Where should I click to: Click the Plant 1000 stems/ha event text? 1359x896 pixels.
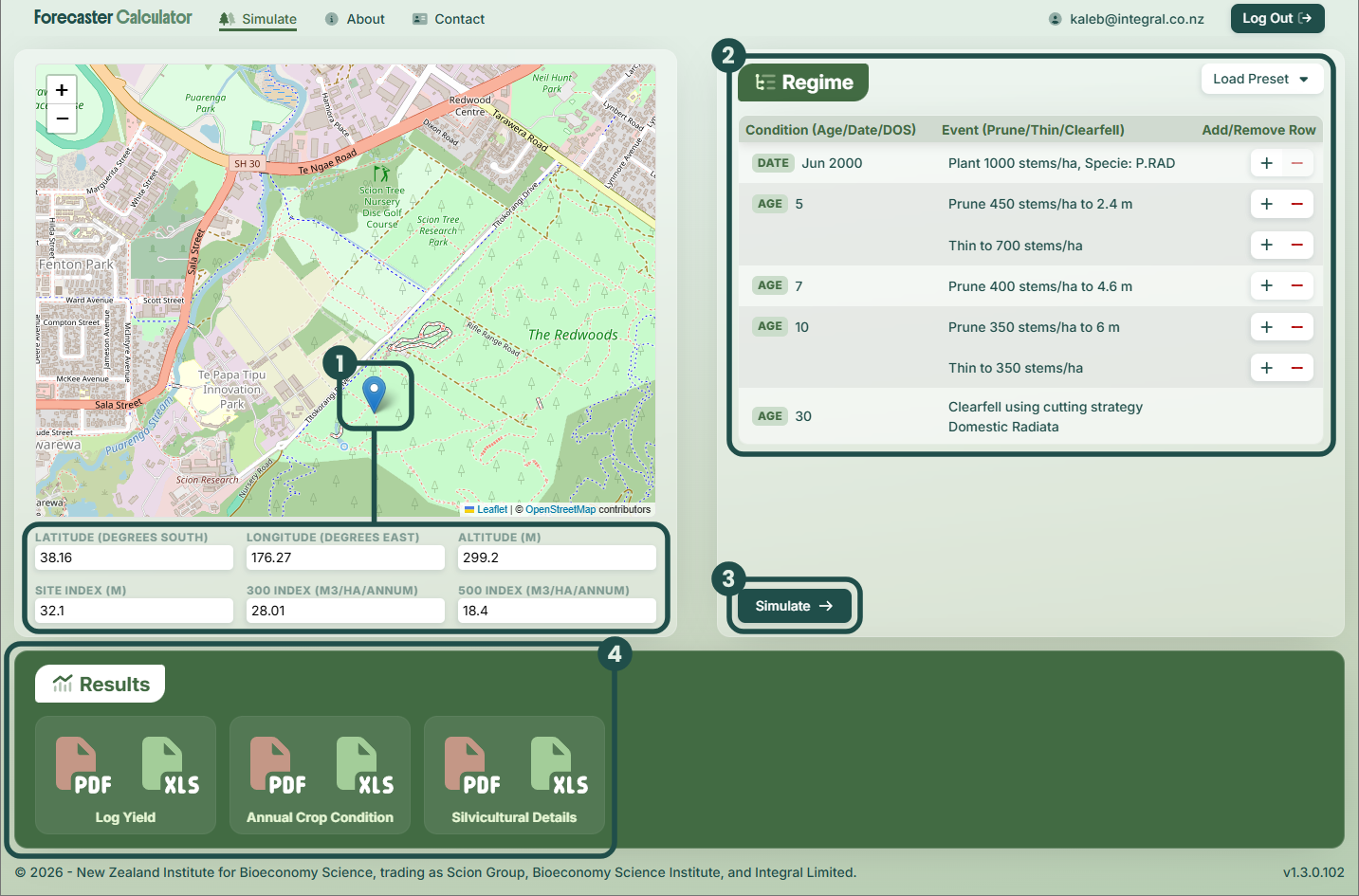click(1061, 163)
